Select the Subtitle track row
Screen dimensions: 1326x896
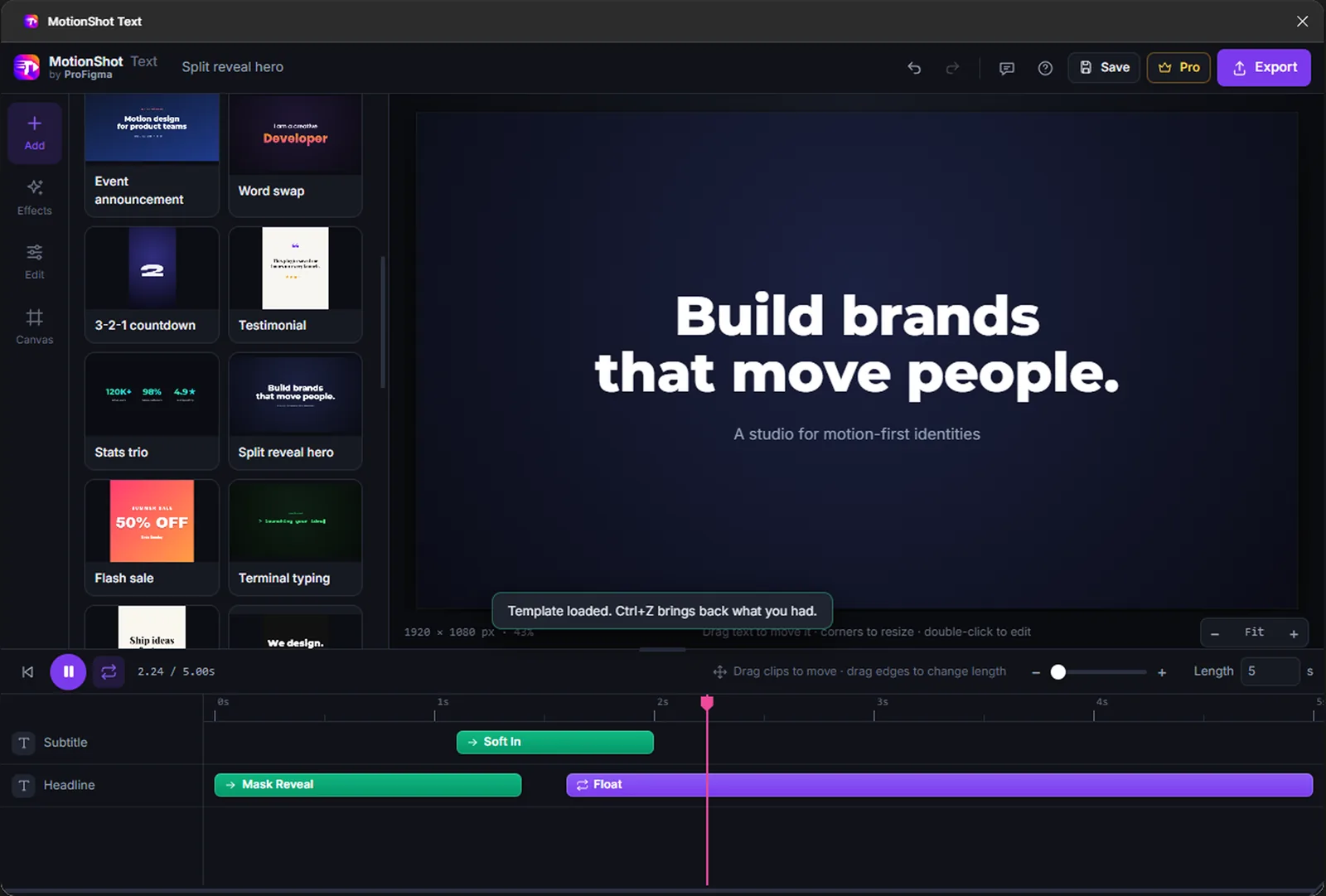101,743
